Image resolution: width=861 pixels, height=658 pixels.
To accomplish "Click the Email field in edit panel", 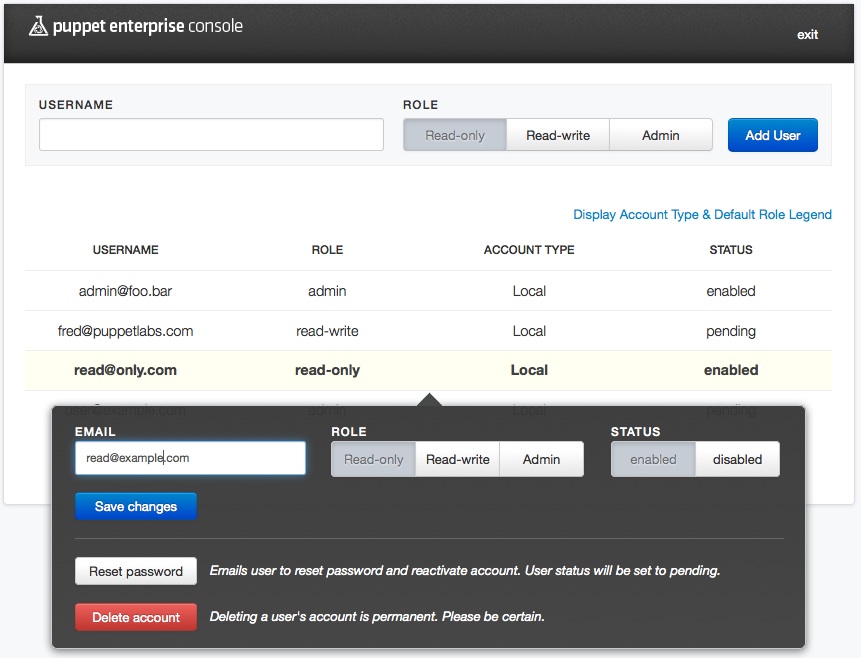I will [190, 458].
